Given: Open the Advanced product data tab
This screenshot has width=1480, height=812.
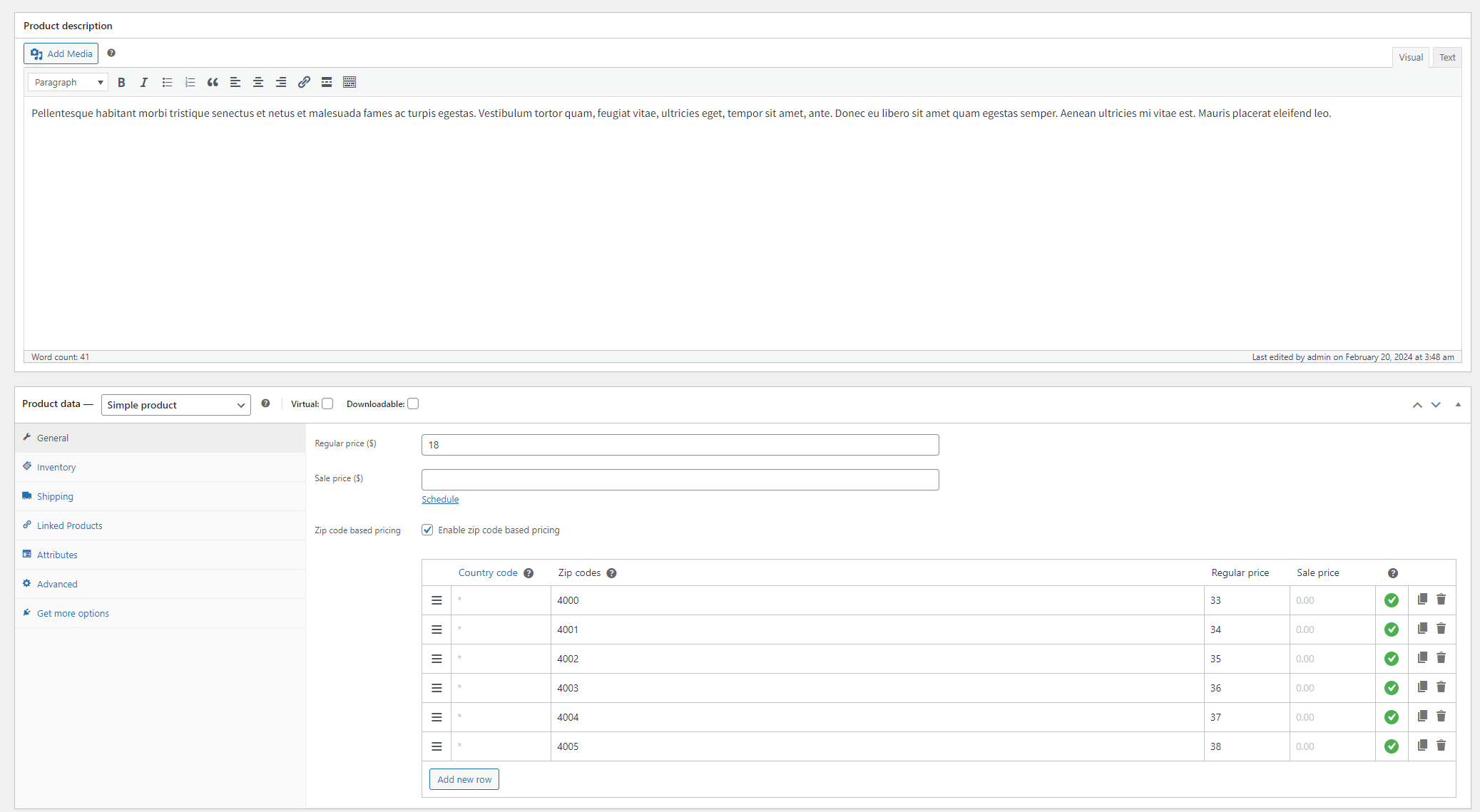Looking at the screenshot, I should [x=160, y=584].
